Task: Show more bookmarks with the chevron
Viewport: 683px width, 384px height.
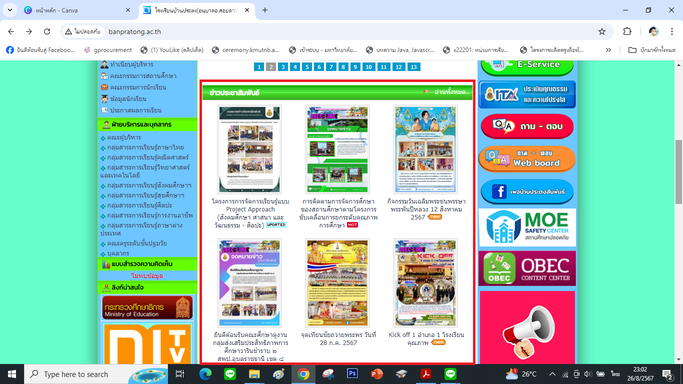Action: (608, 50)
